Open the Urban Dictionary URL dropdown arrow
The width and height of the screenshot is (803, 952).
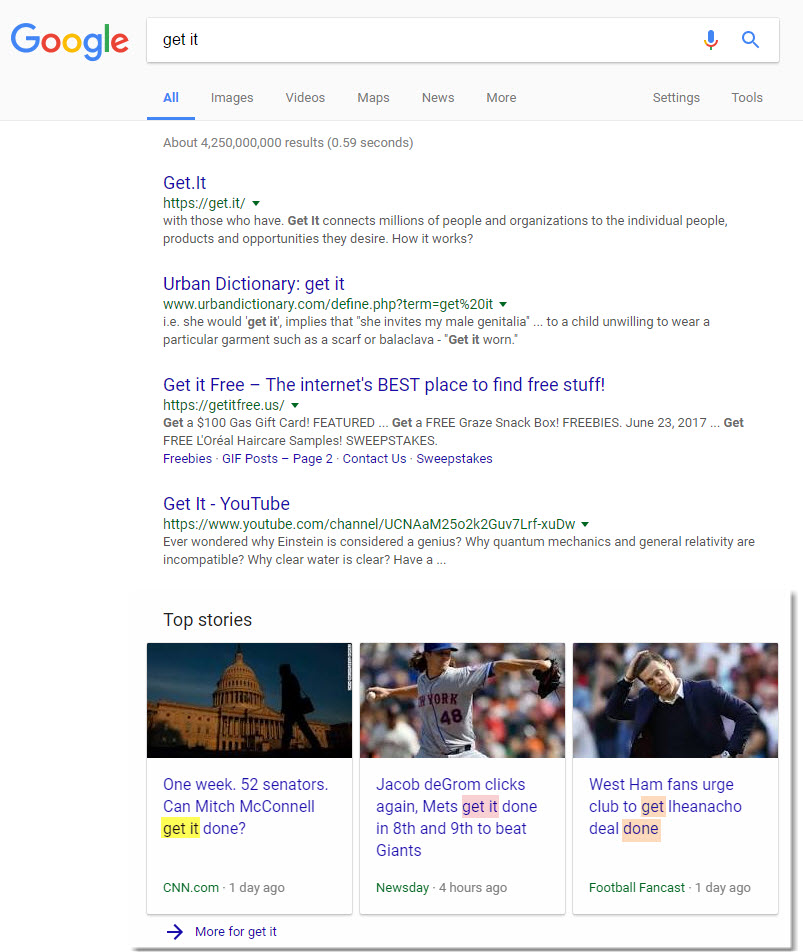pyautogui.click(x=503, y=304)
